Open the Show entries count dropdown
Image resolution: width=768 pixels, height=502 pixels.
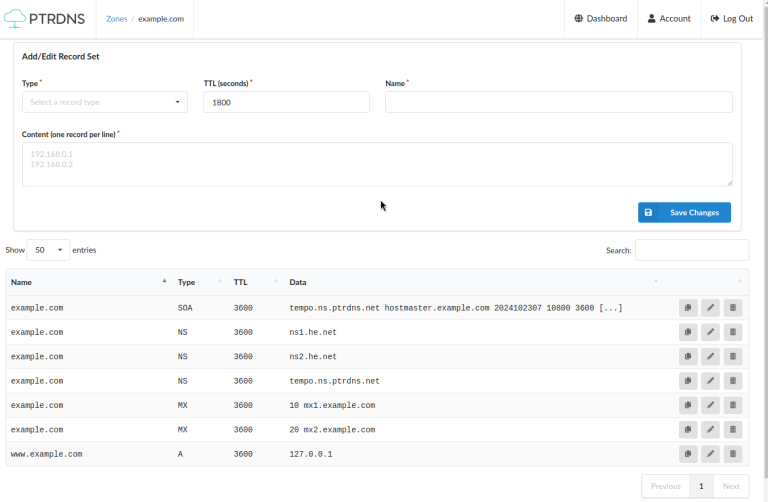(48, 250)
